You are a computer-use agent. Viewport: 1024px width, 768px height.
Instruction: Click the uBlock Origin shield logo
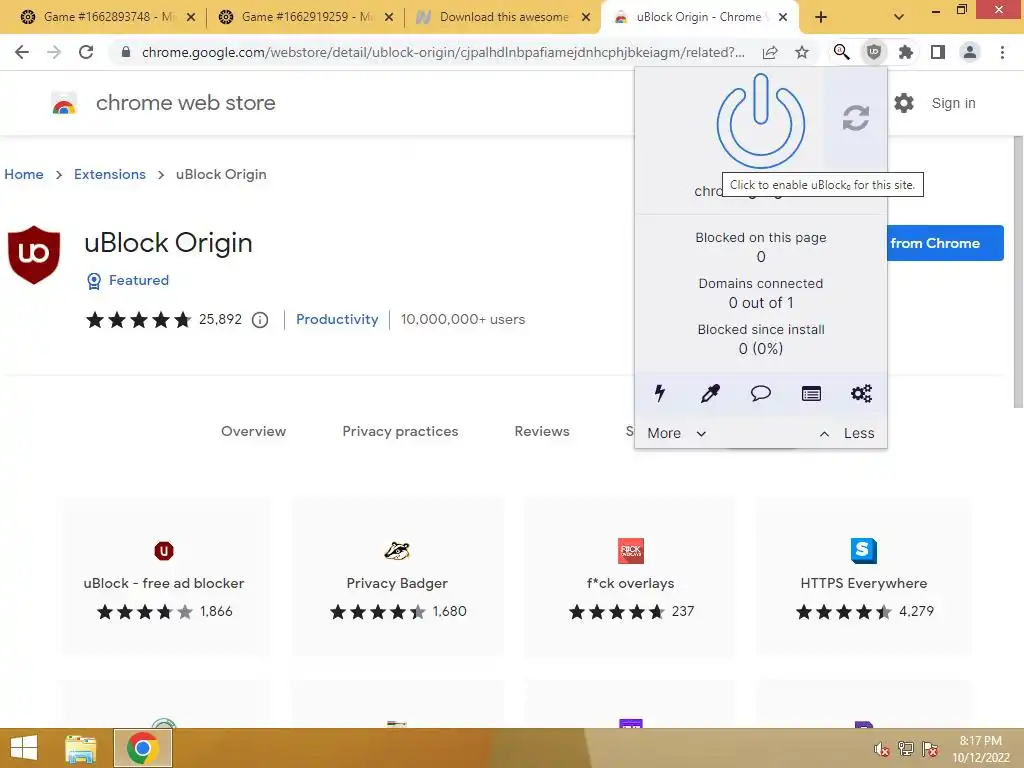click(34, 254)
